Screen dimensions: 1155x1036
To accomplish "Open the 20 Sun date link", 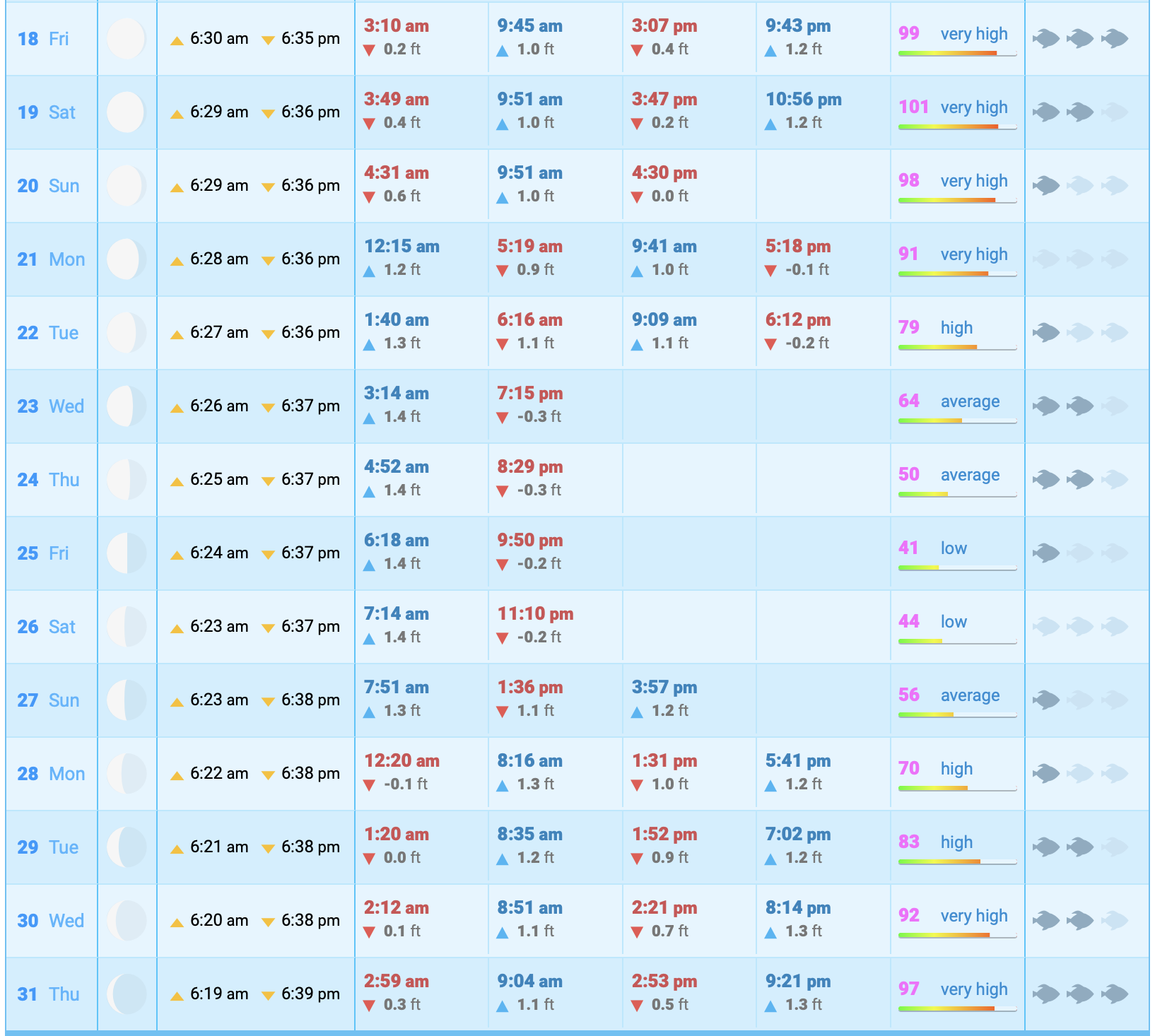I will pyautogui.click(x=48, y=186).
